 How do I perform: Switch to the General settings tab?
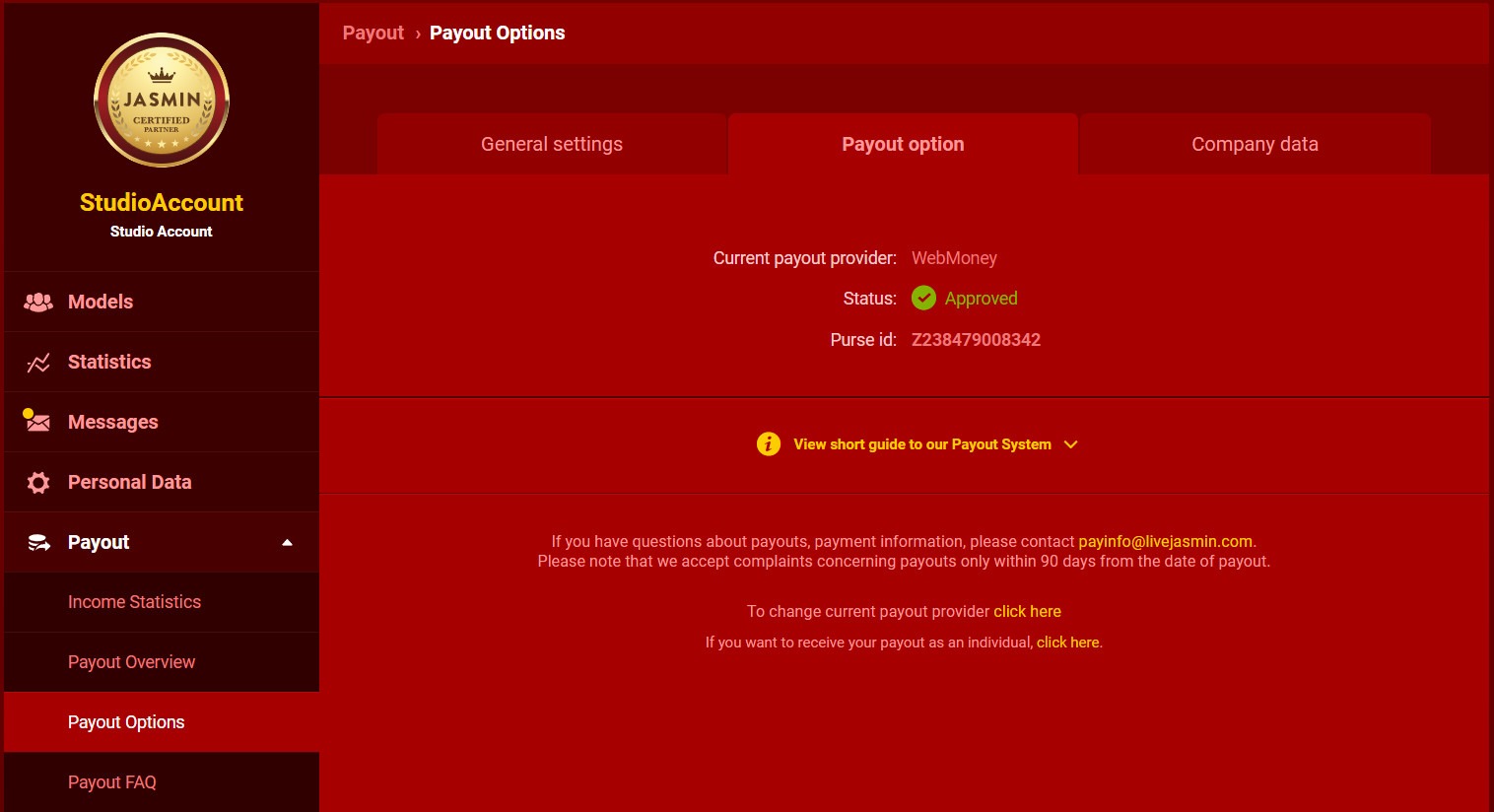(x=552, y=144)
